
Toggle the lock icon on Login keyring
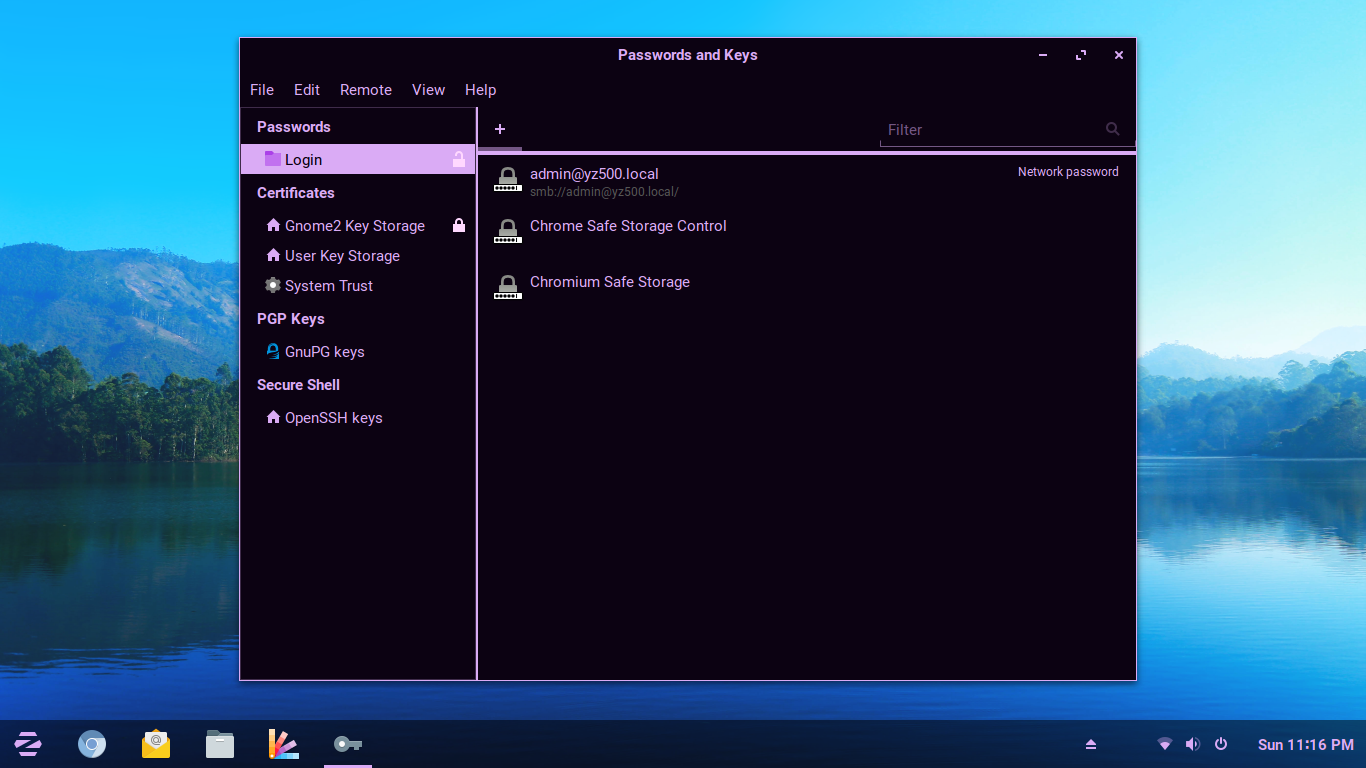tap(459, 159)
